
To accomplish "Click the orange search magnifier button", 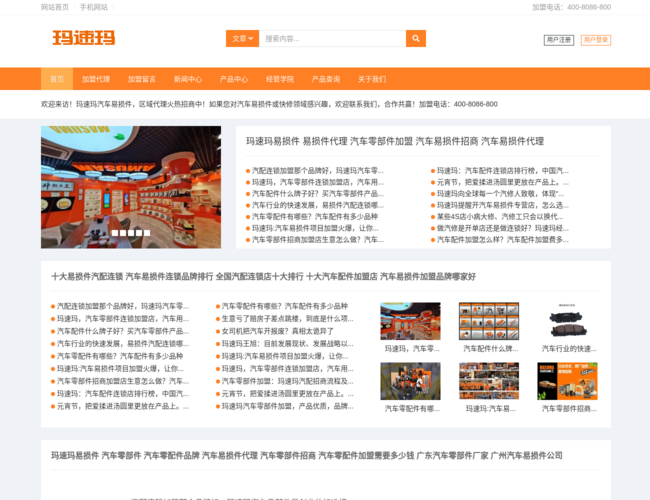I will (x=416, y=39).
